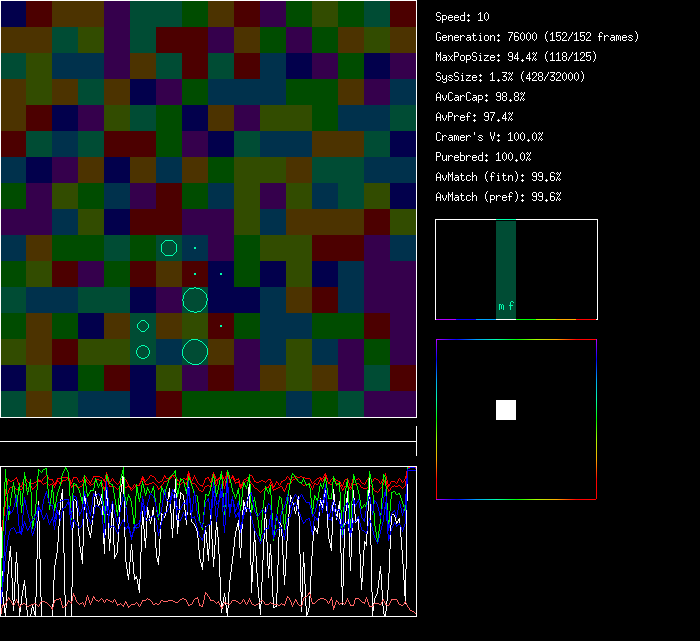Click the upper of two small circles
The height and width of the screenshot is (641, 700).
(x=143, y=326)
